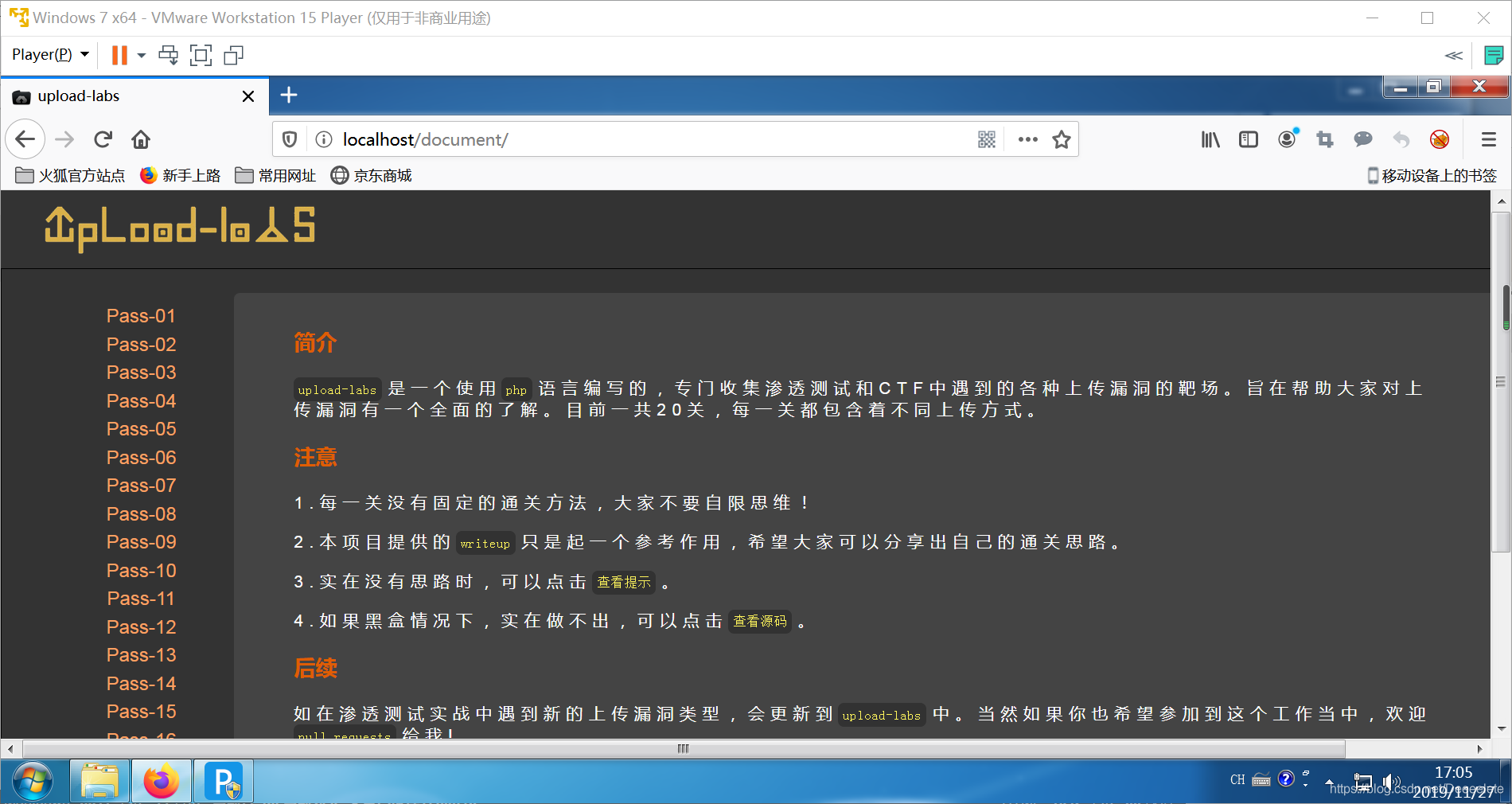Close the upload-labs tab
Viewport: 1512px width, 804px height.
pos(248,96)
